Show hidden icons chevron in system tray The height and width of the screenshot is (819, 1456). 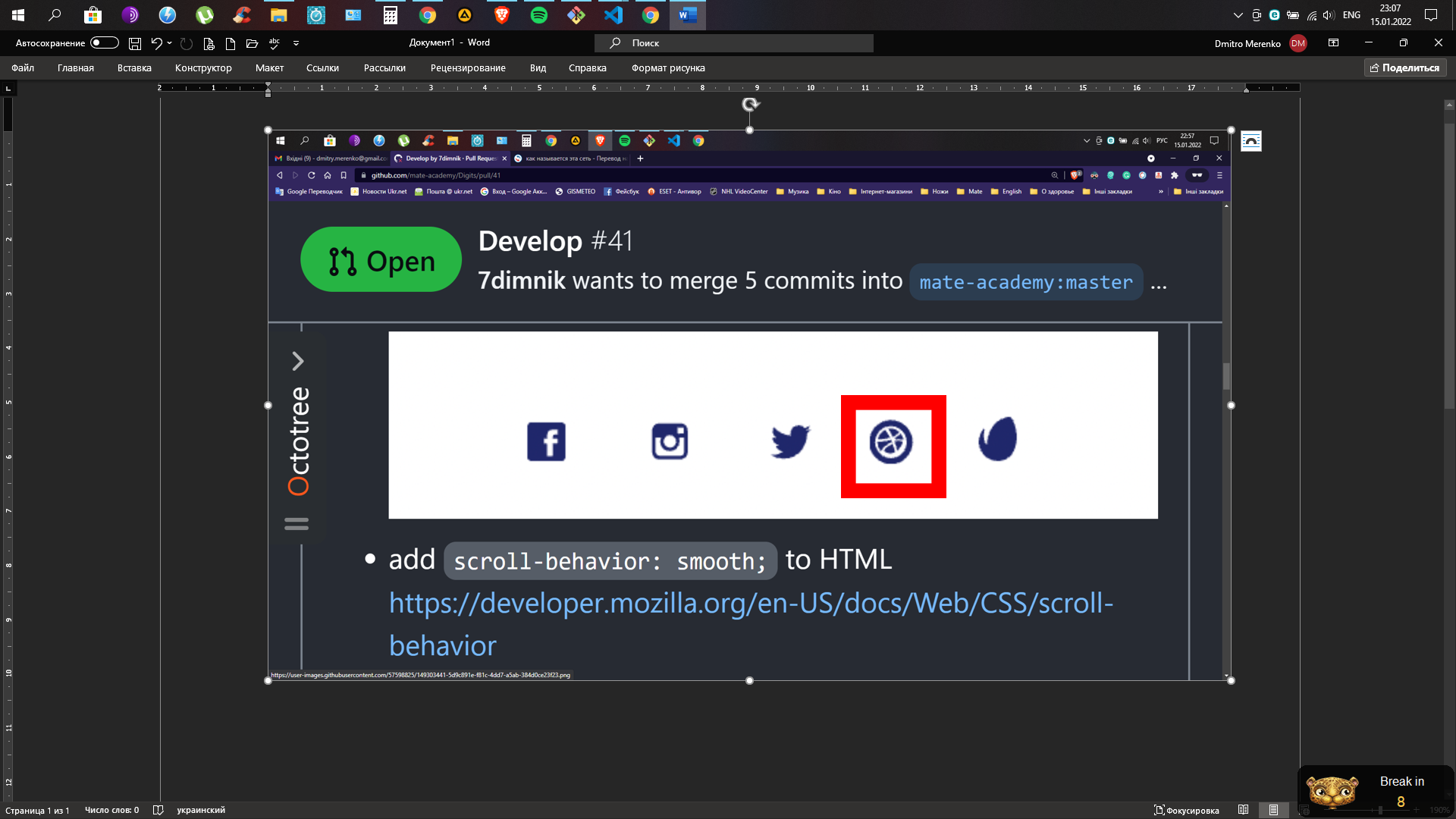(x=1238, y=15)
